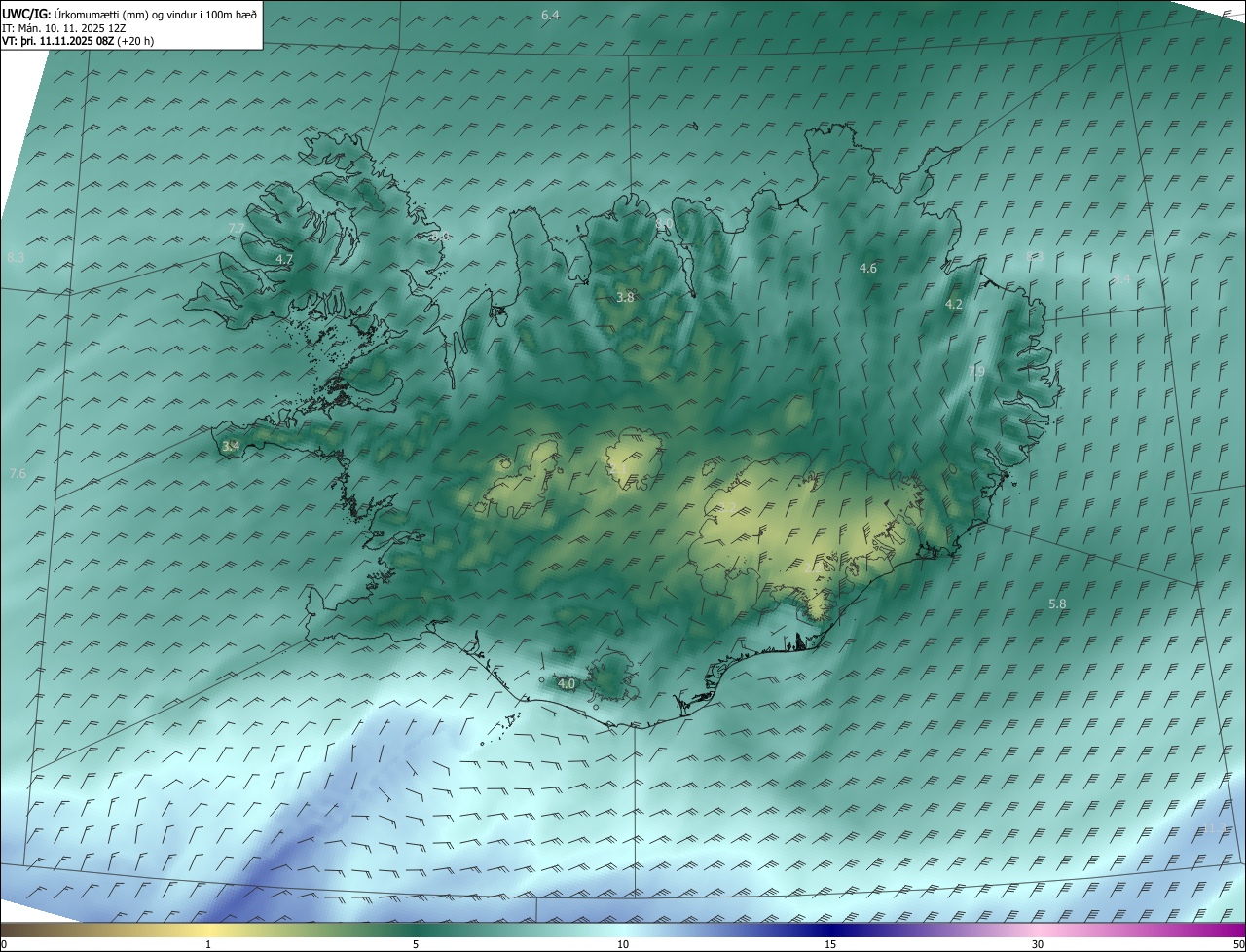Click the colour bar label 30
This screenshot has height=952, width=1246.
[x=1038, y=944]
